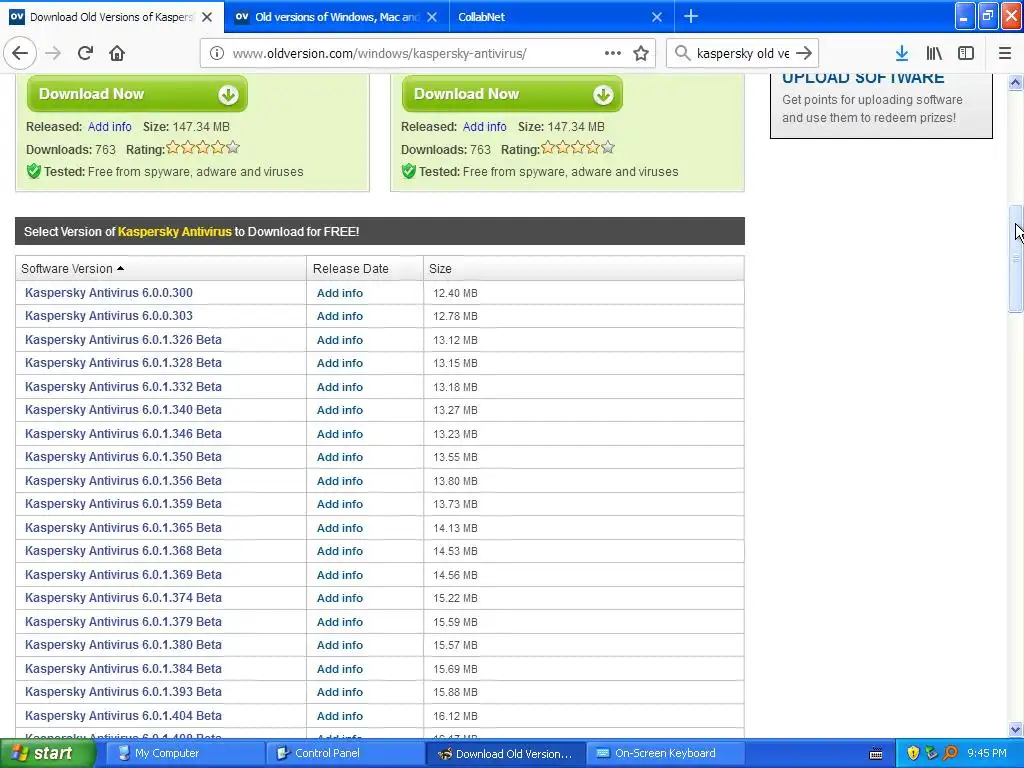The width and height of the screenshot is (1024, 768).
Task: Click the security shield tray icon
Action: [913, 754]
